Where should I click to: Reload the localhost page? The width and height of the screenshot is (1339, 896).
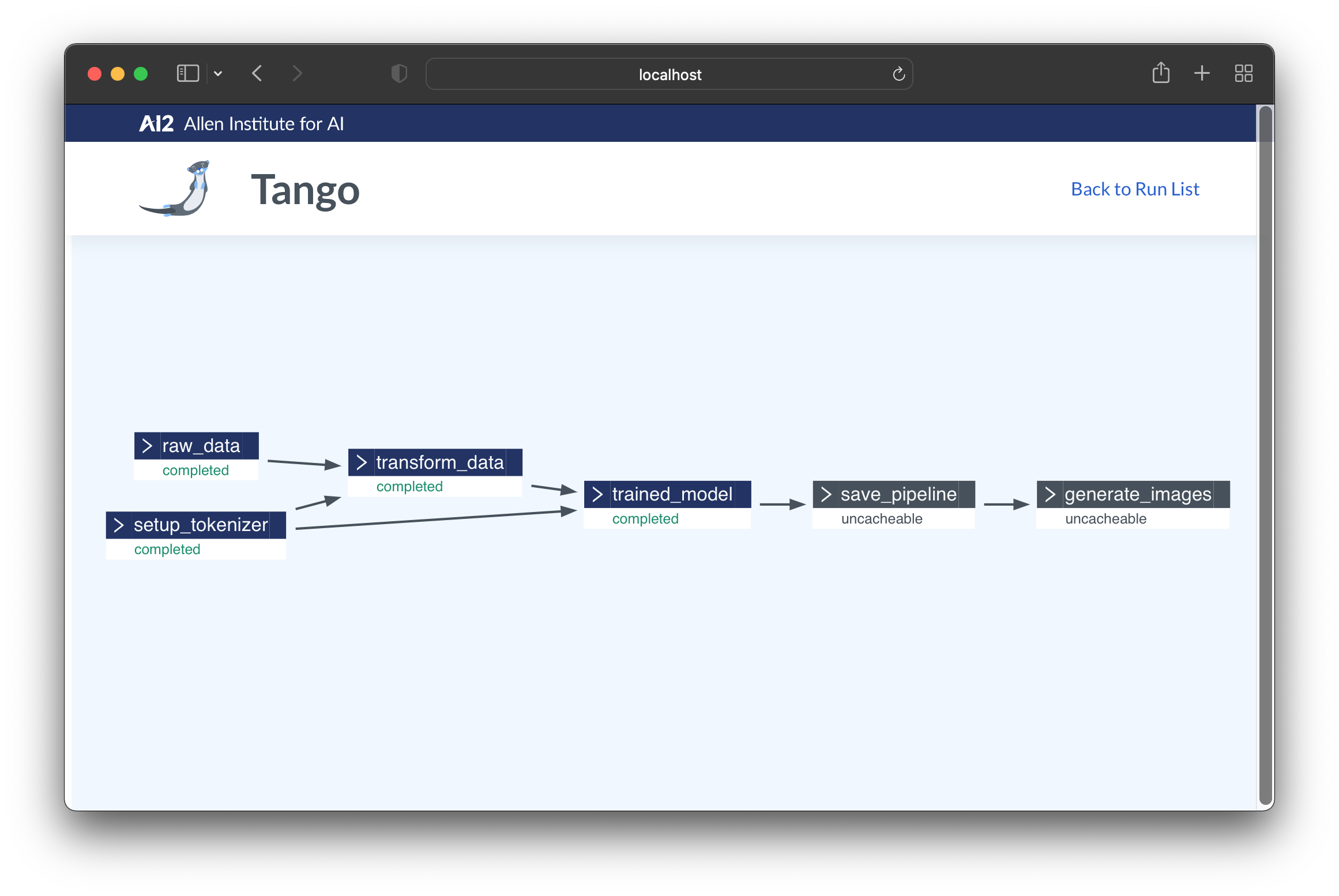pos(898,74)
